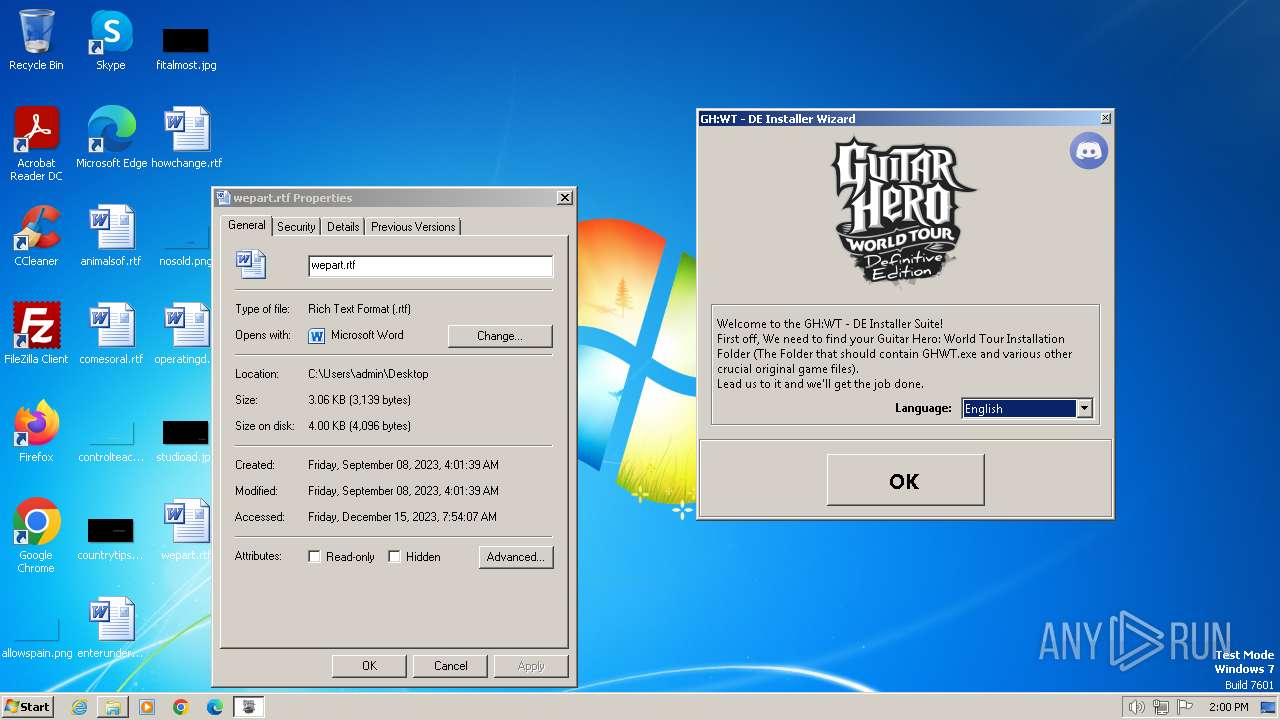Select FileZilla Client desktop shortcut
The image size is (1280, 720).
coord(36,333)
